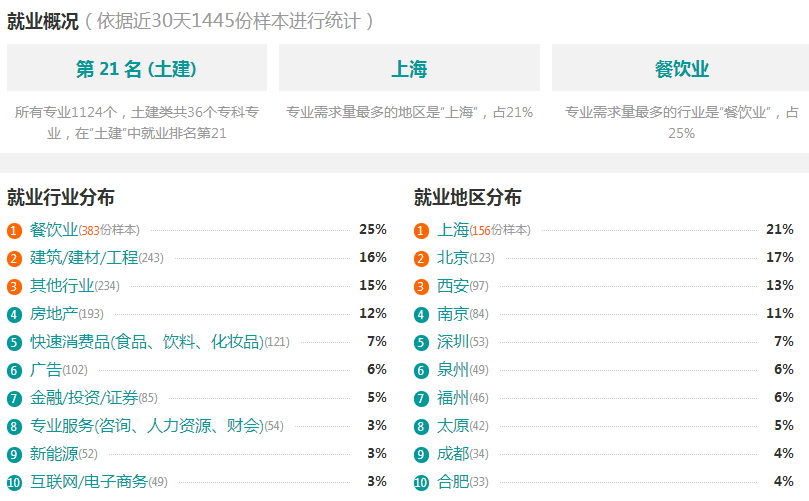Click rank 10 badge beside 合肥

(x=422, y=482)
